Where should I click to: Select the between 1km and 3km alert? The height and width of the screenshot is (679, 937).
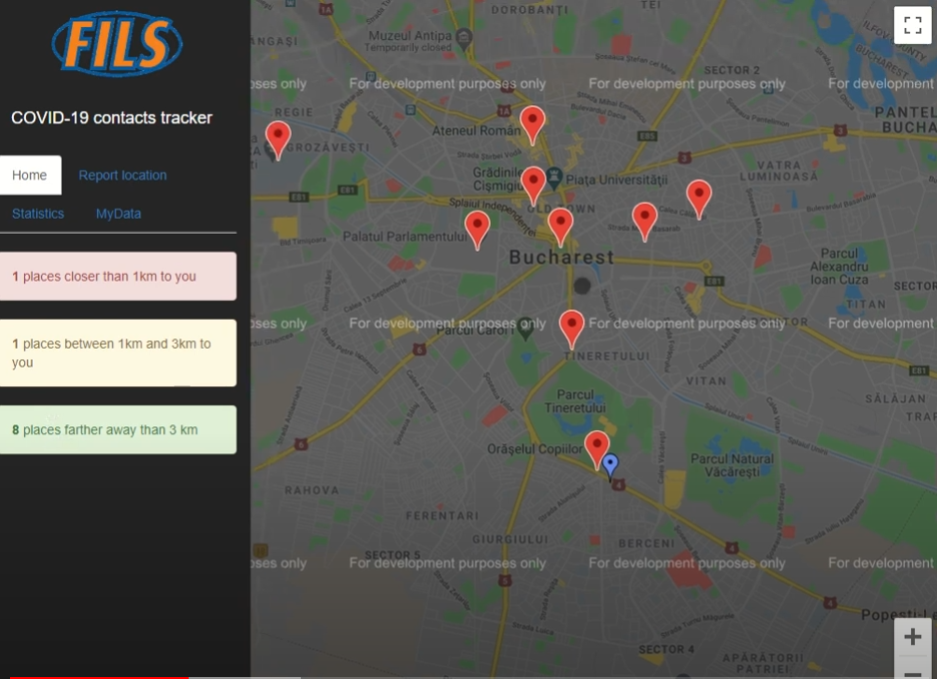118,353
